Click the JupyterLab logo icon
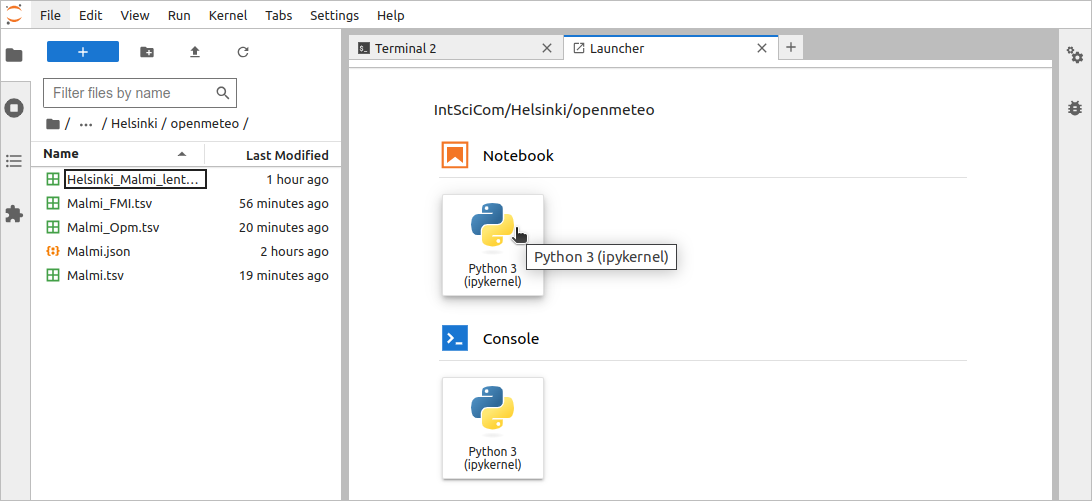This screenshot has width=1092, height=501. coord(15,15)
